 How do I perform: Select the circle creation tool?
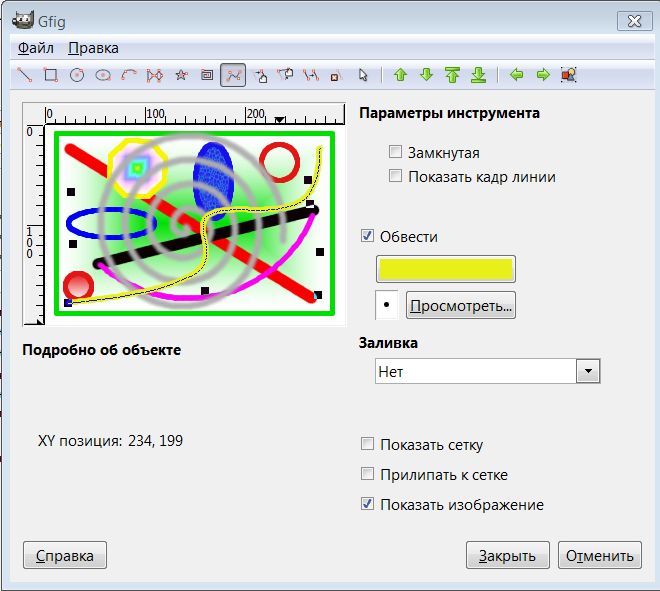point(77,75)
